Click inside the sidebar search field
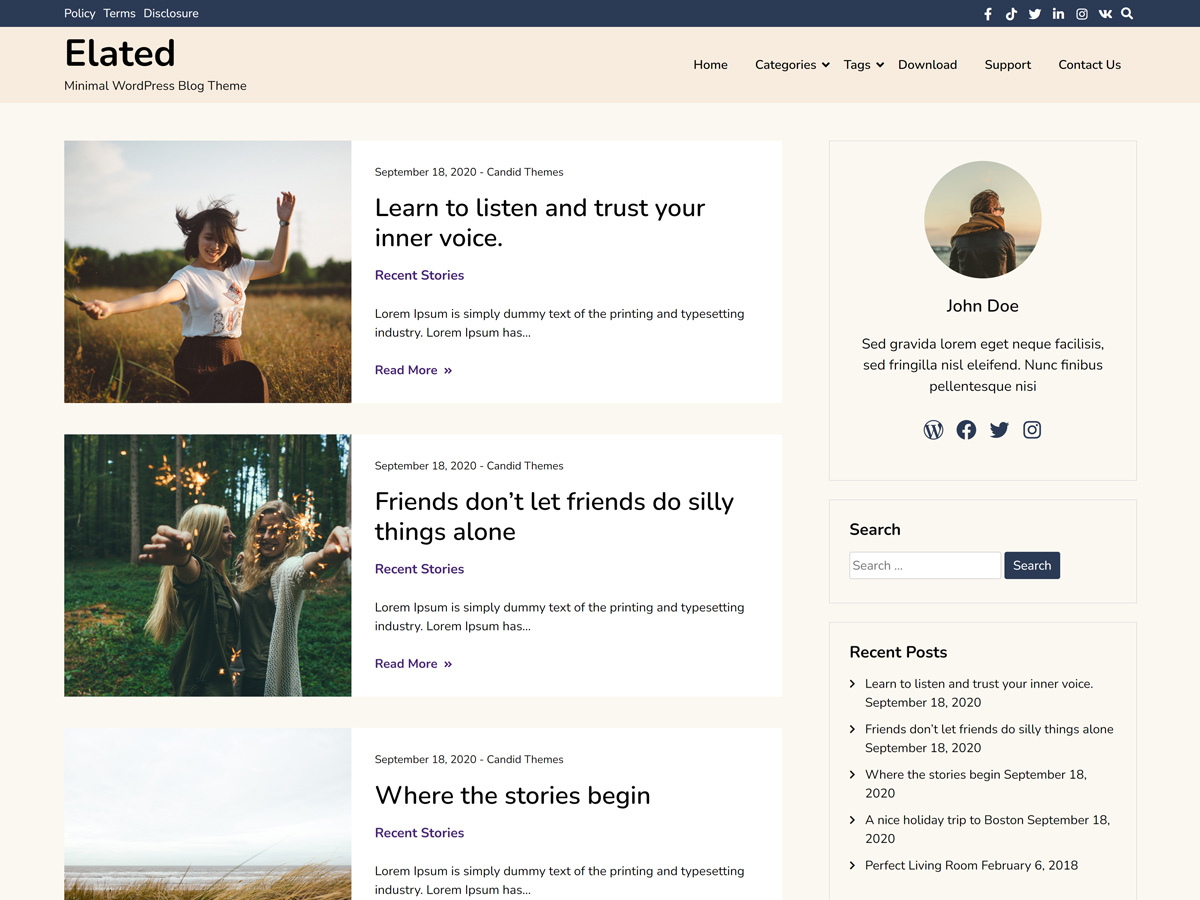Image resolution: width=1200 pixels, height=900 pixels. coord(924,565)
